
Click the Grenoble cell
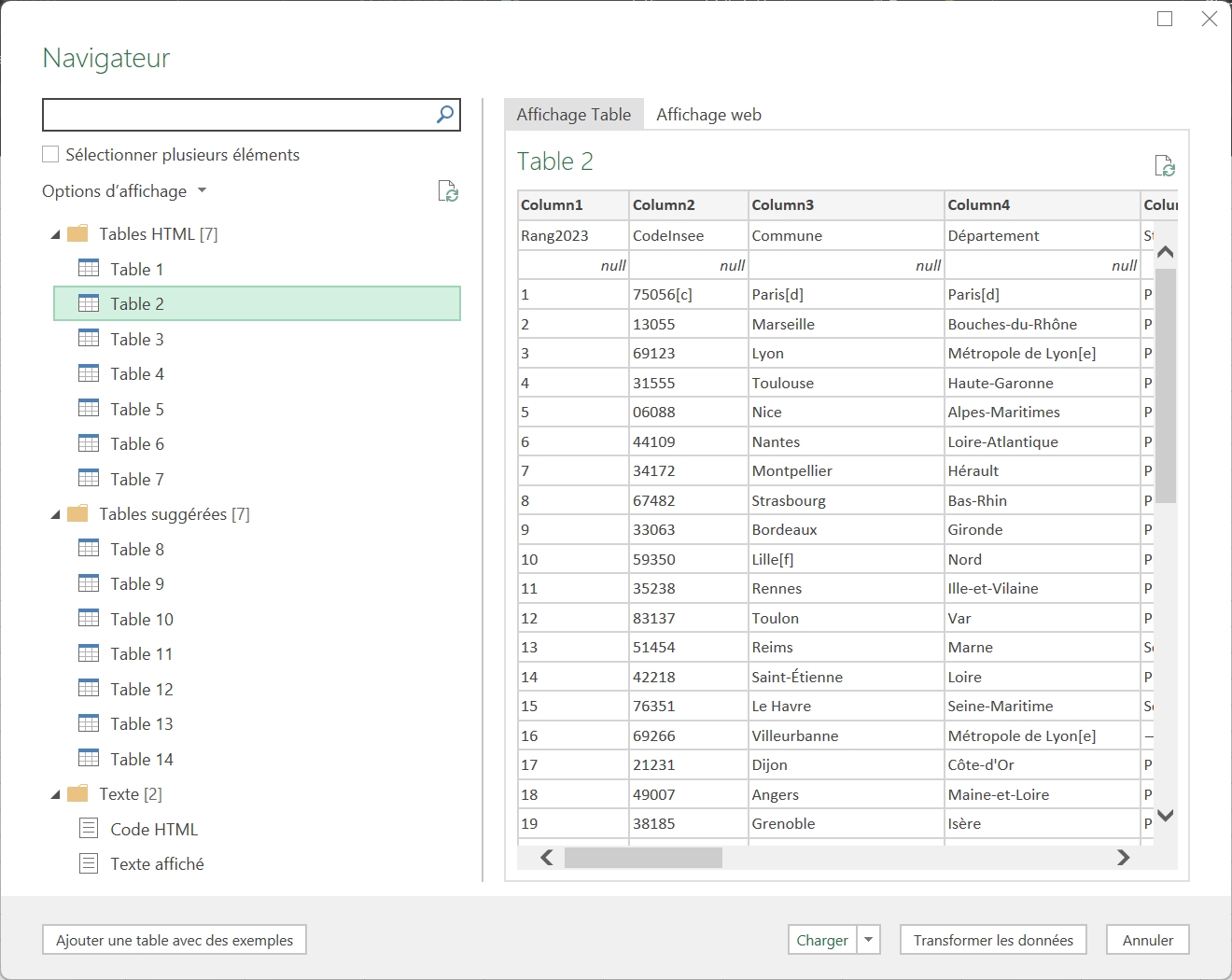846,823
